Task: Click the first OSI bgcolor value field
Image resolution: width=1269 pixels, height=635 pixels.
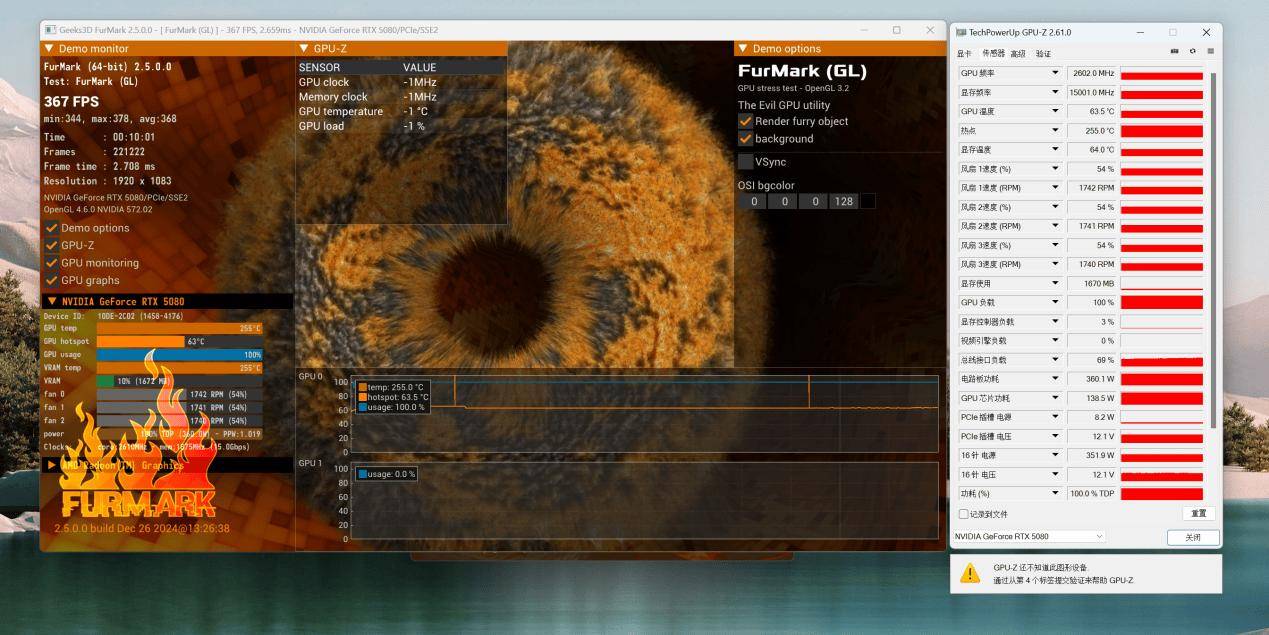Action: (752, 202)
